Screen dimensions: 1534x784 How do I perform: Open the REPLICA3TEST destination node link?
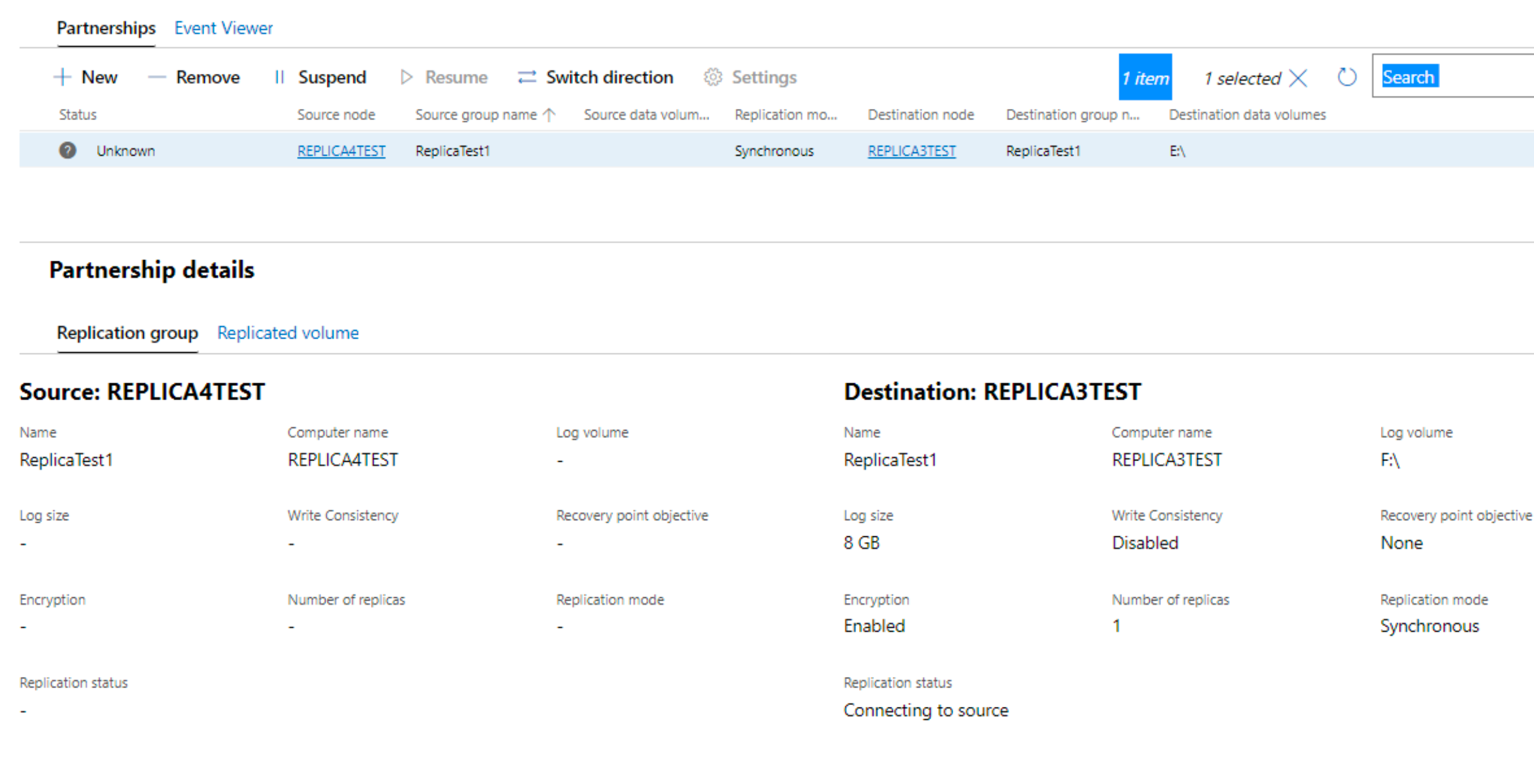coord(911,151)
